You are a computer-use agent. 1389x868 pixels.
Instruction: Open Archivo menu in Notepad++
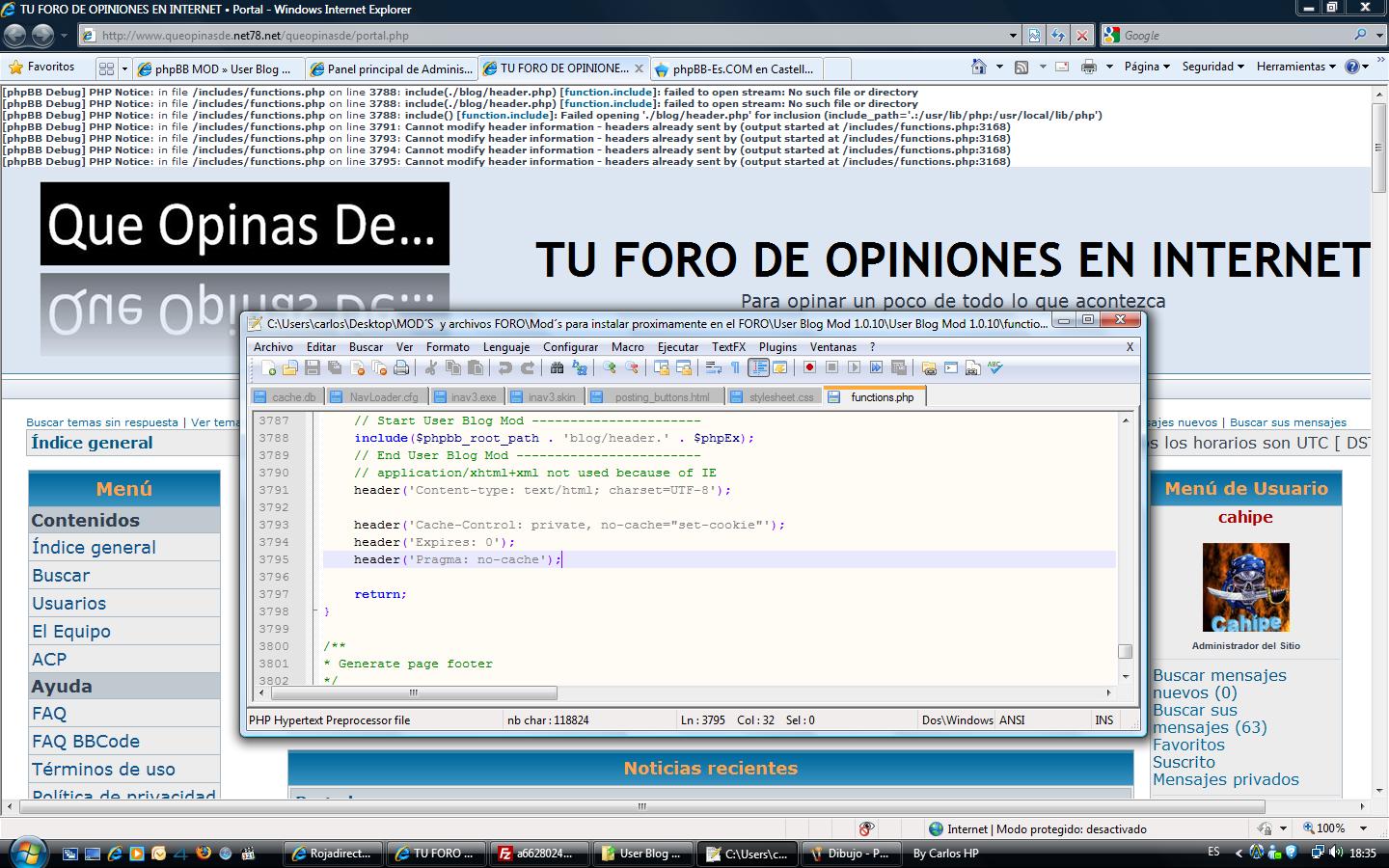click(273, 347)
